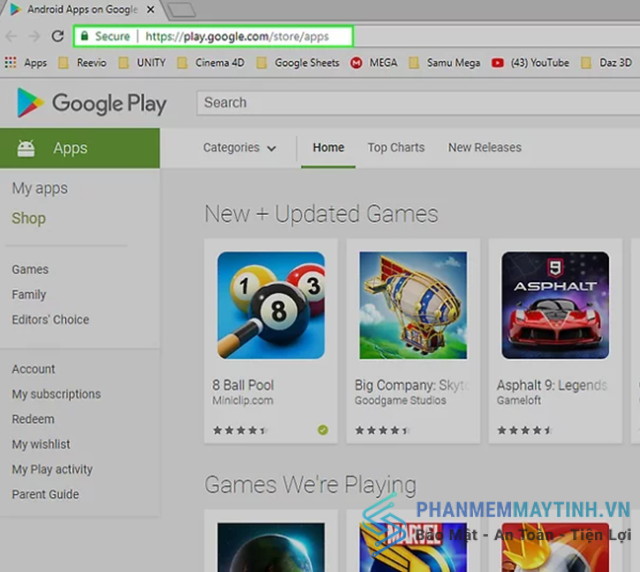This screenshot has height=572, width=640.
Task: Open the Asphalt 9 car thumbnail
Action: pos(555,305)
